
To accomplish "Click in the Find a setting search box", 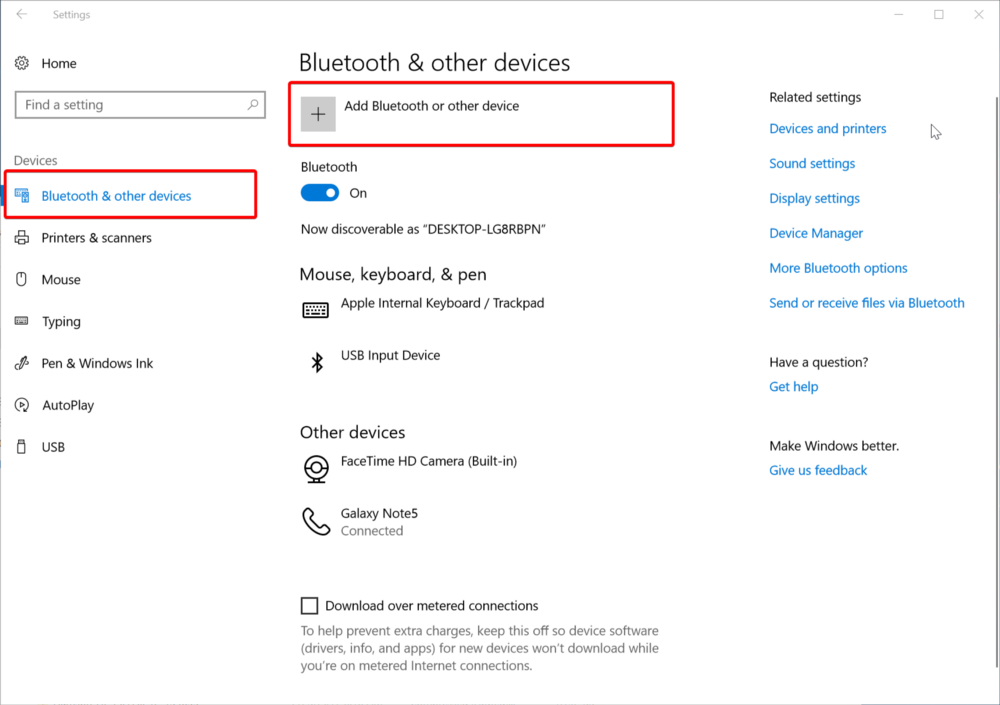I will point(130,104).
